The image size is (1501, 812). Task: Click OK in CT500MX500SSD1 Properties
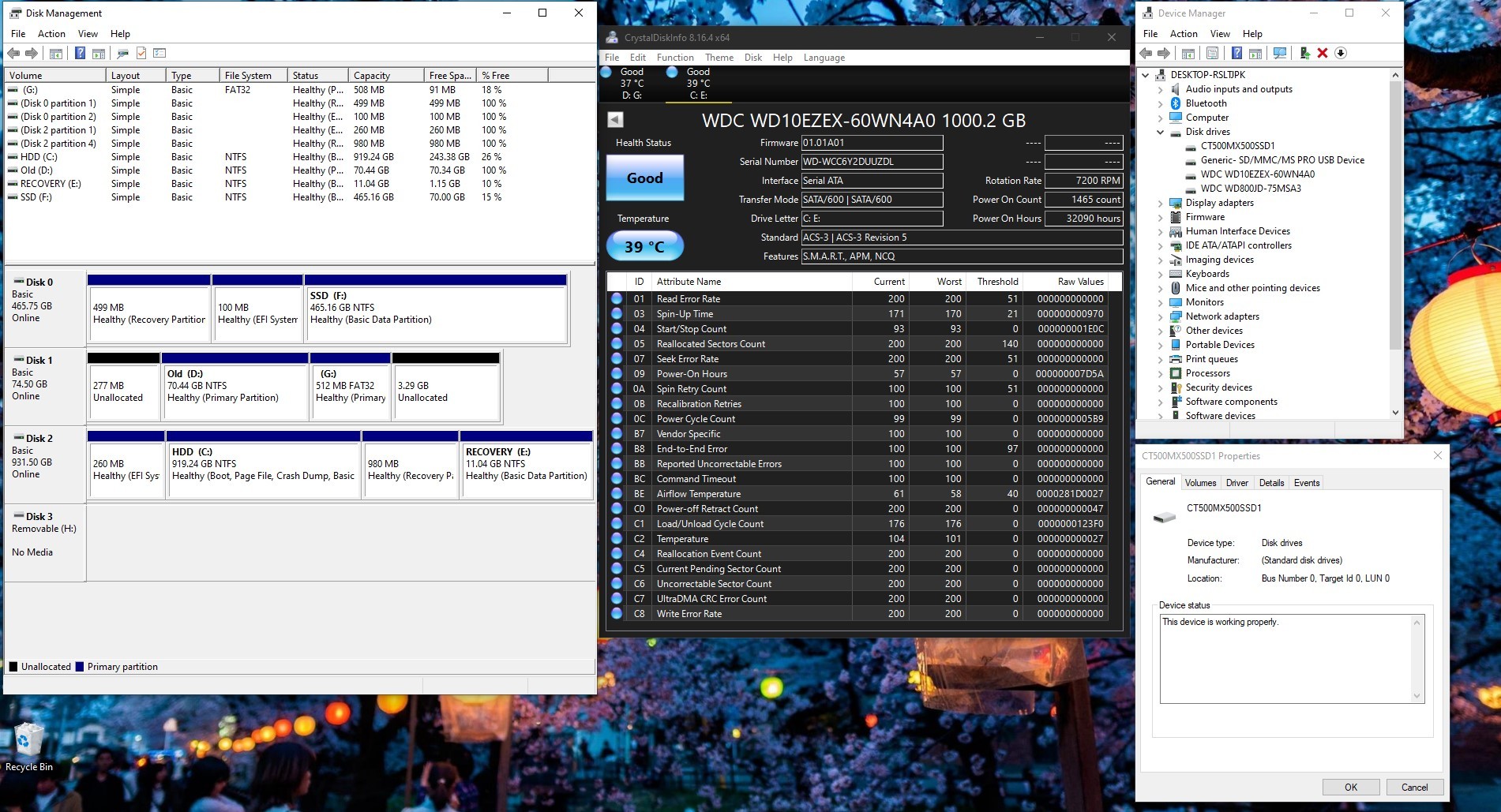(x=1351, y=787)
